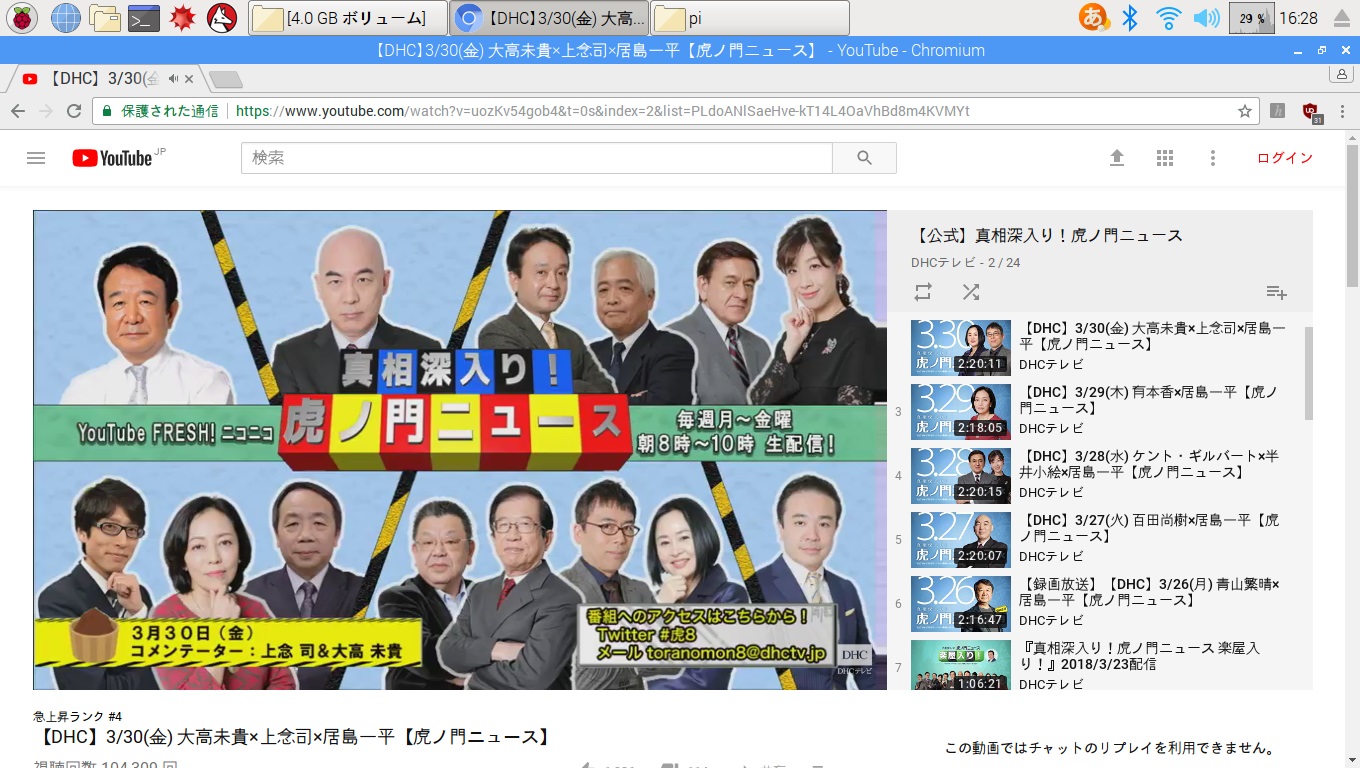Open the DHCテレビ channel in playlist header
The width and height of the screenshot is (1360, 768).
coord(944,263)
